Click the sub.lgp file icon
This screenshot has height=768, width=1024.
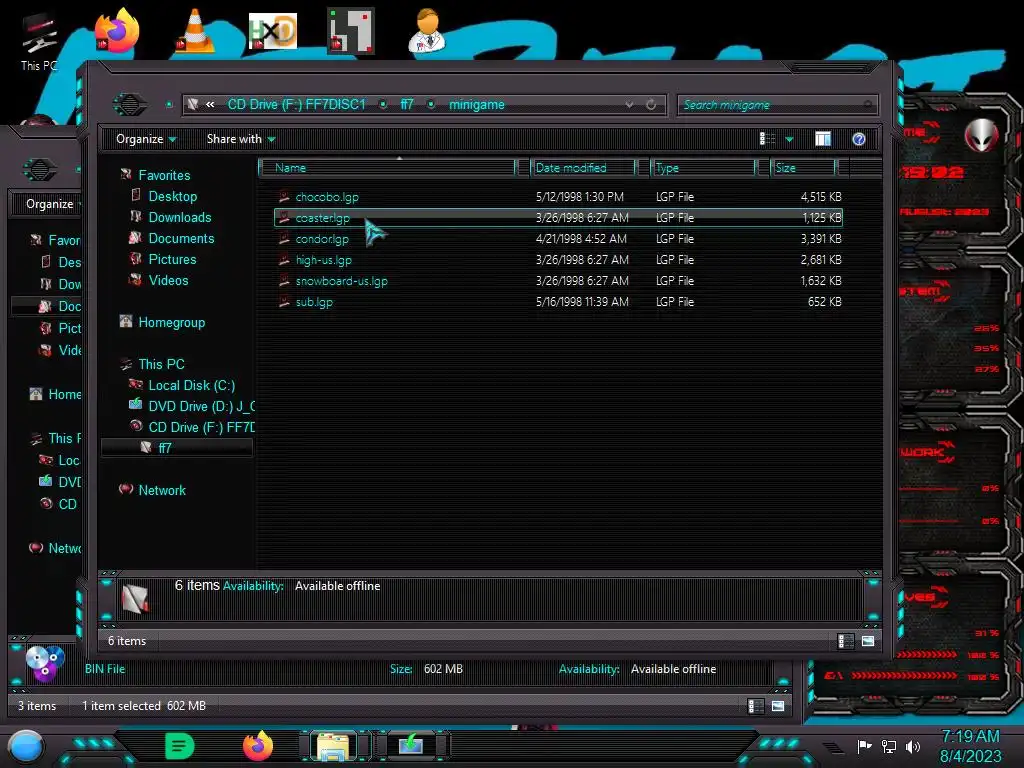tap(283, 302)
